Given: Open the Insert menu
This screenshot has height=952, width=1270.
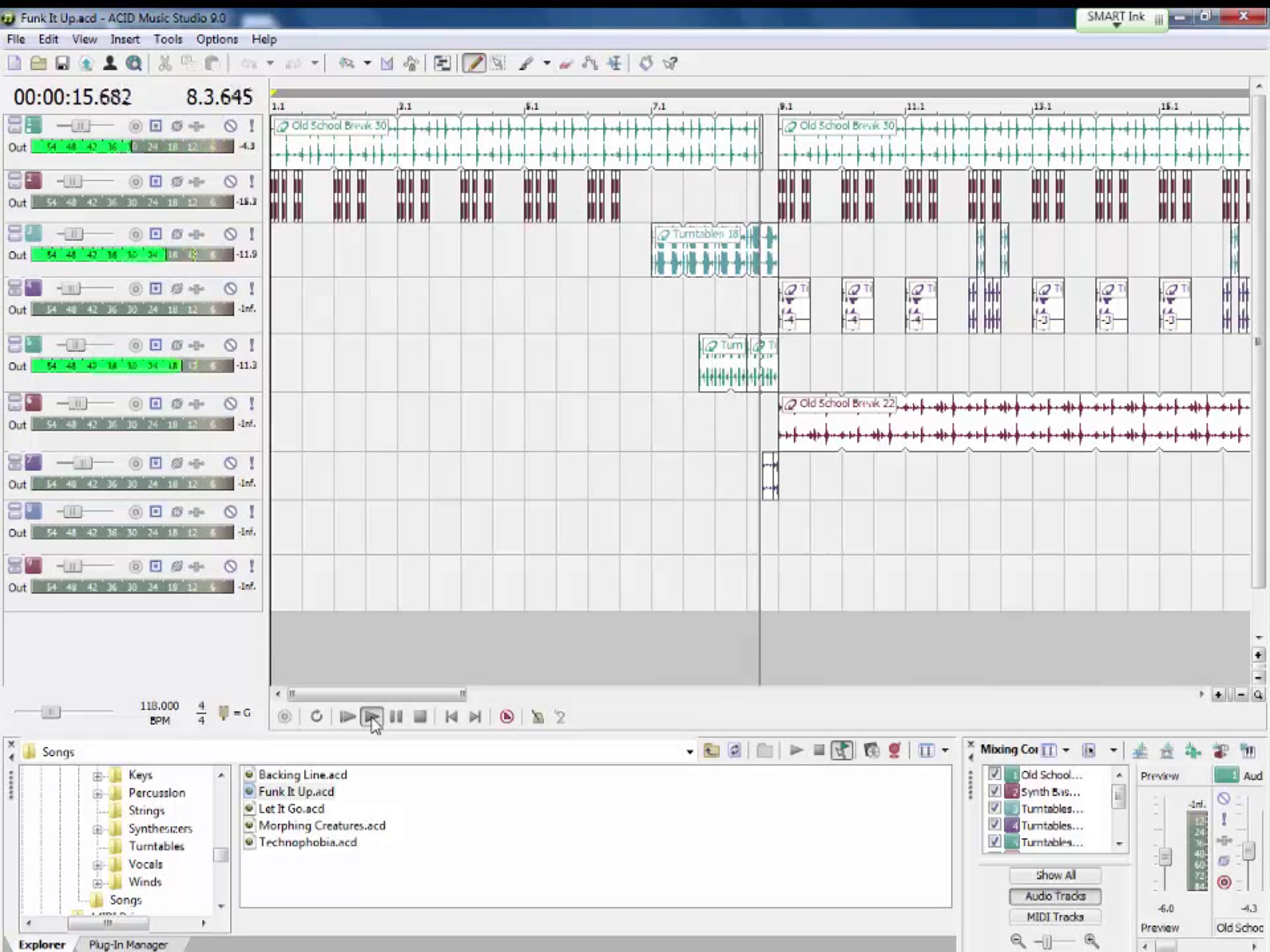Looking at the screenshot, I should [x=124, y=39].
